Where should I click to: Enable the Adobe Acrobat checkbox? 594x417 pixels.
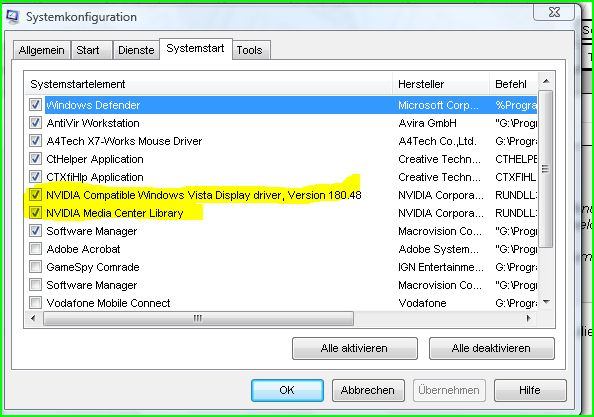(x=35, y=249)
